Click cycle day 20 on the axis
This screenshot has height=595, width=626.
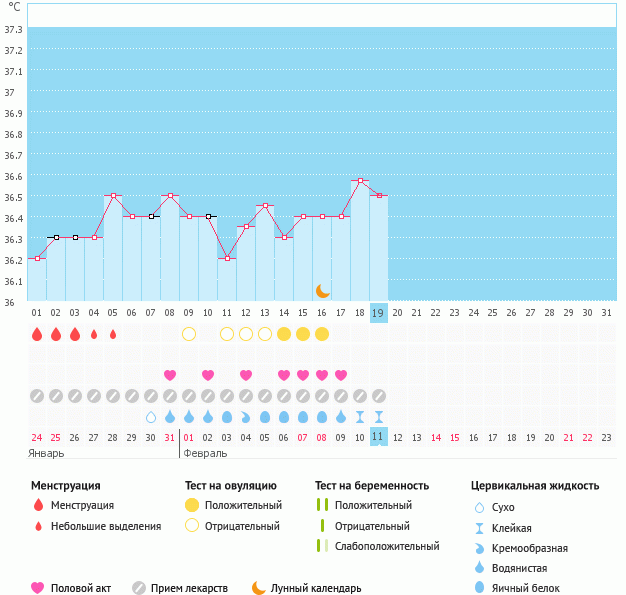(398, 313)
